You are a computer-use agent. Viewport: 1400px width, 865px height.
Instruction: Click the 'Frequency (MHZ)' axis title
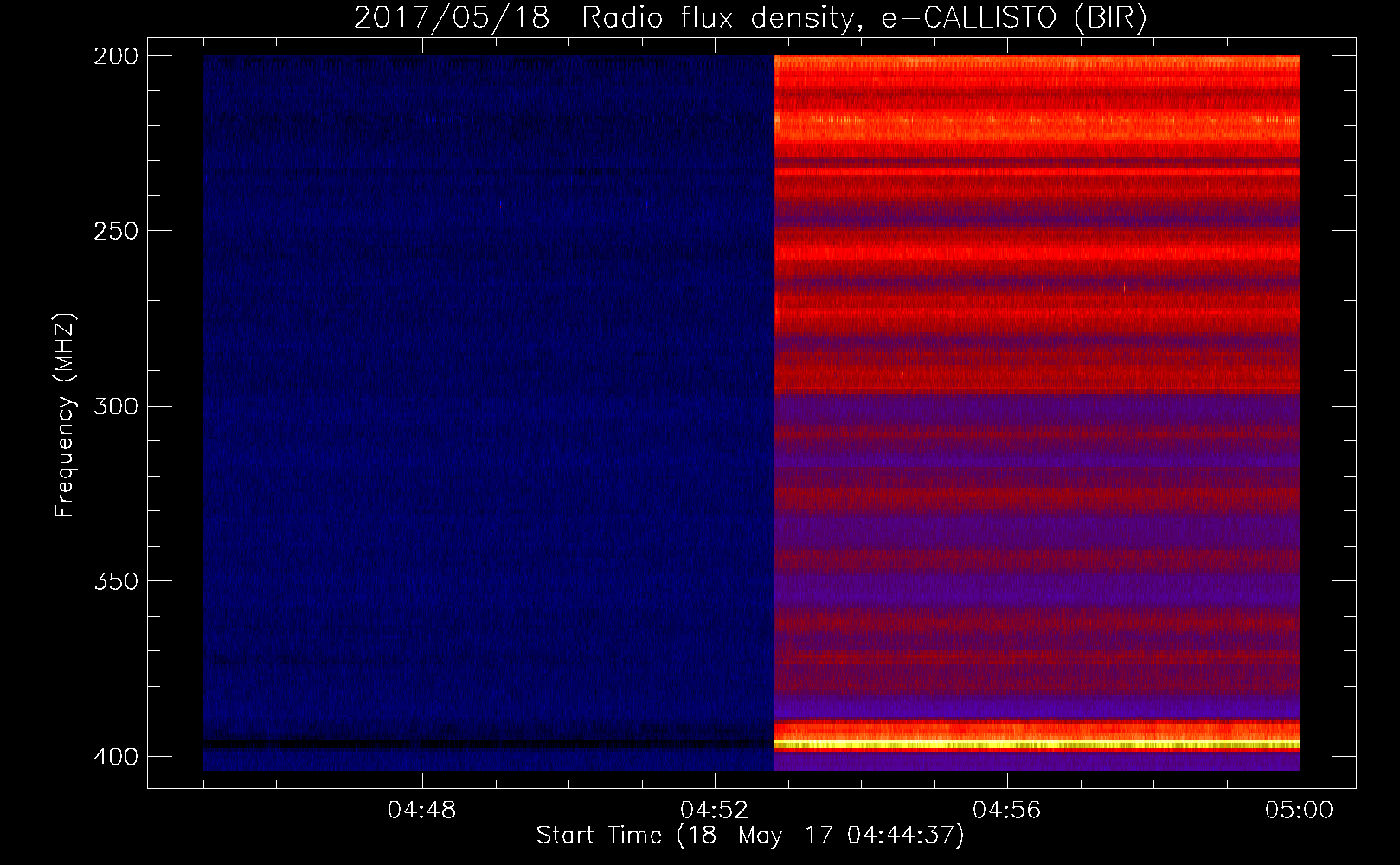[x=66, y=415]
